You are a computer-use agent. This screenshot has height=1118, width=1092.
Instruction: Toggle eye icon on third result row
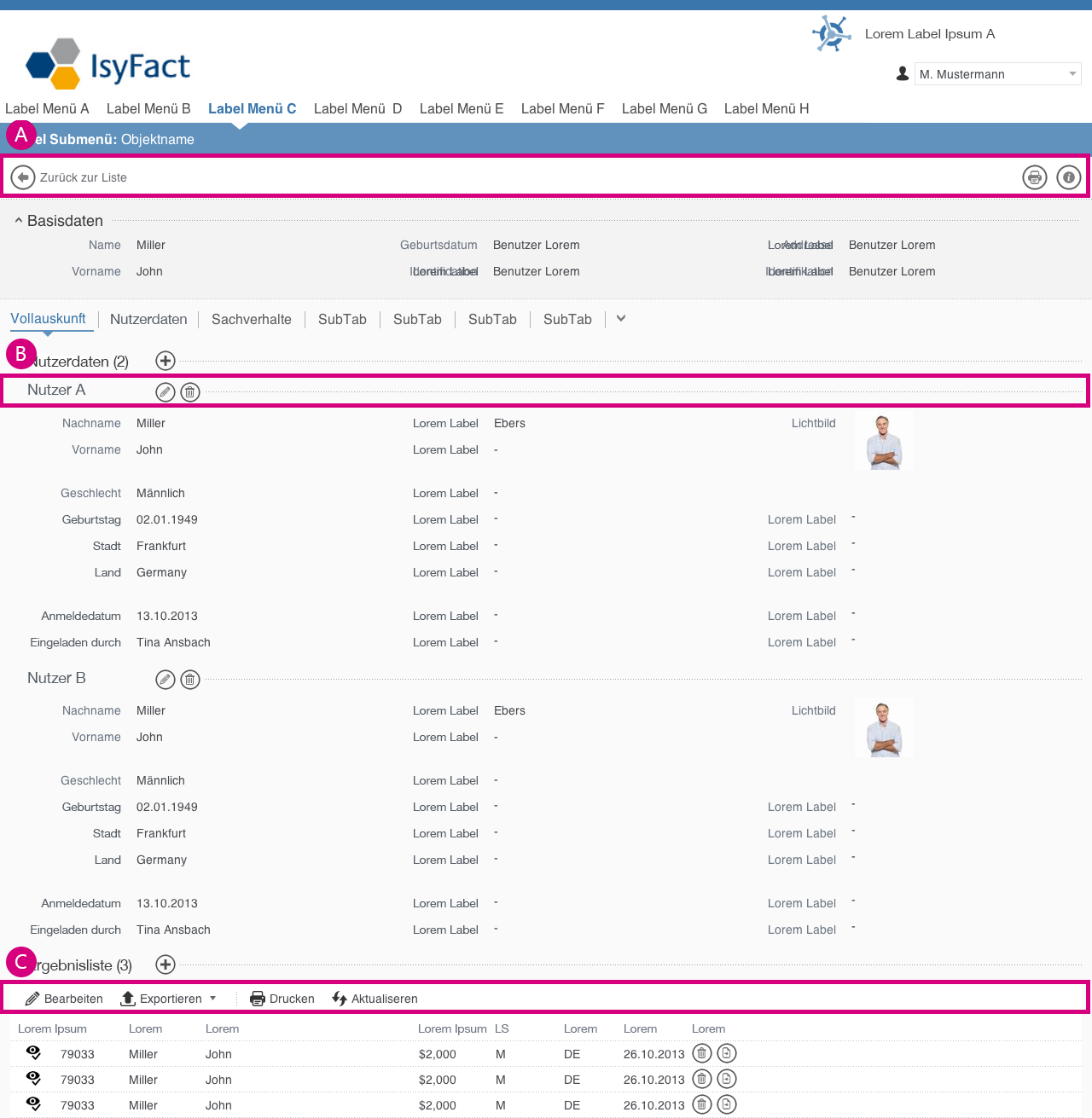coord(34,1104)
